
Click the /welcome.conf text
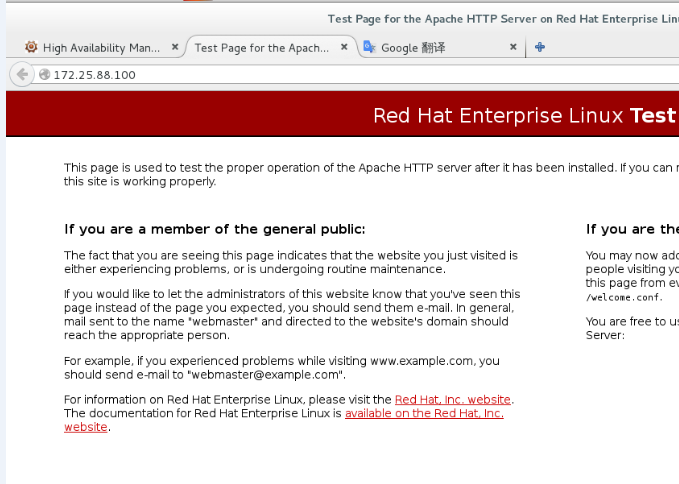click(624, 297)
